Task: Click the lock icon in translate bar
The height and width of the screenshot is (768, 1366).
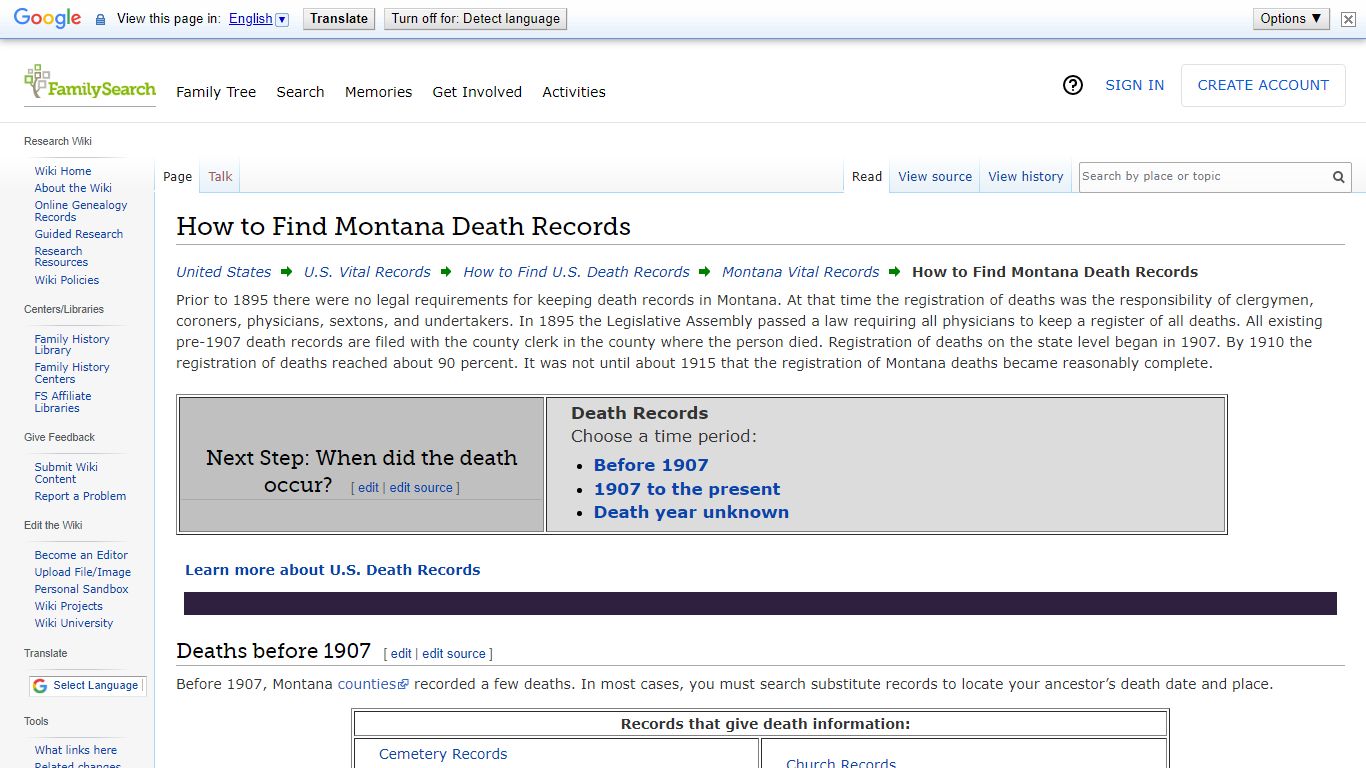Action: click(100, 19)
